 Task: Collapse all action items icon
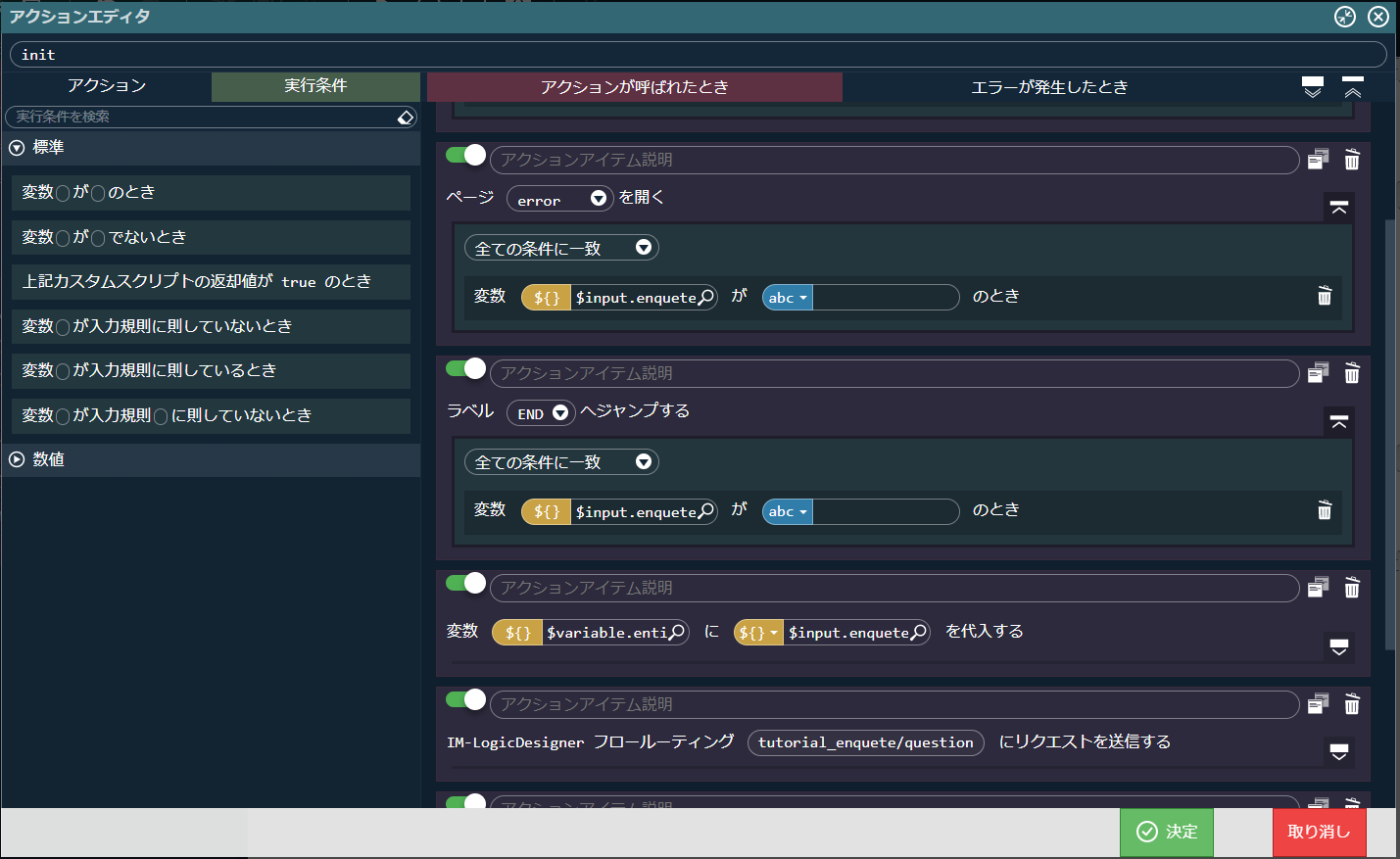pos(1353,87)
